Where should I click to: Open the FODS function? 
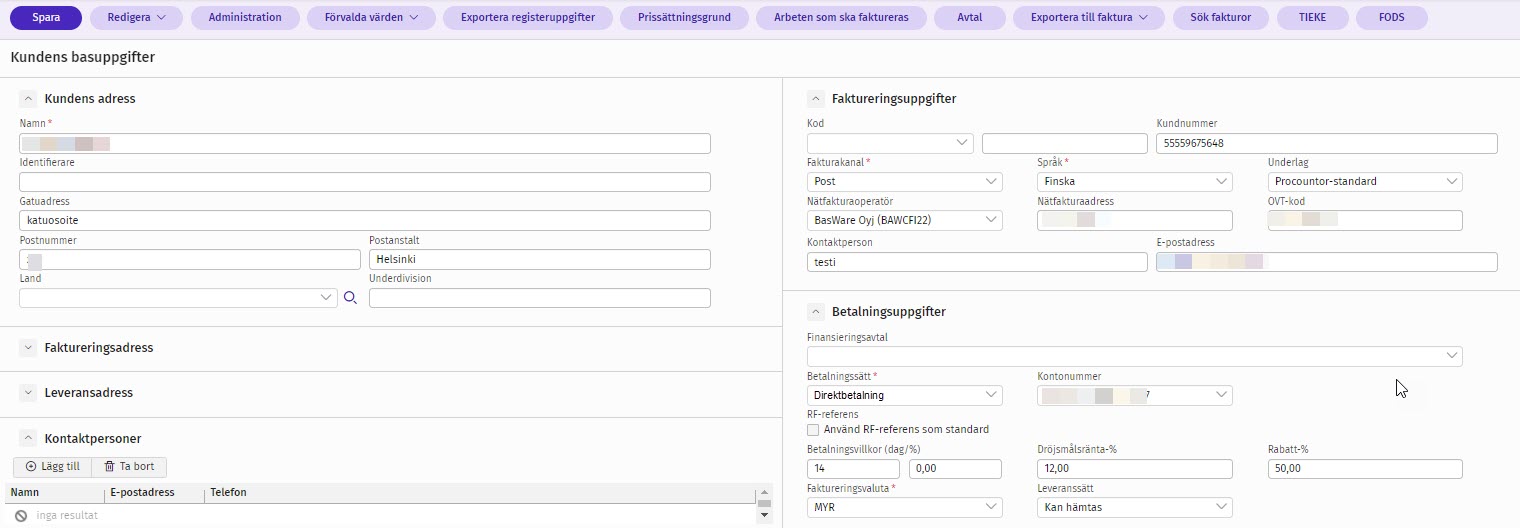click(1392, 17)
